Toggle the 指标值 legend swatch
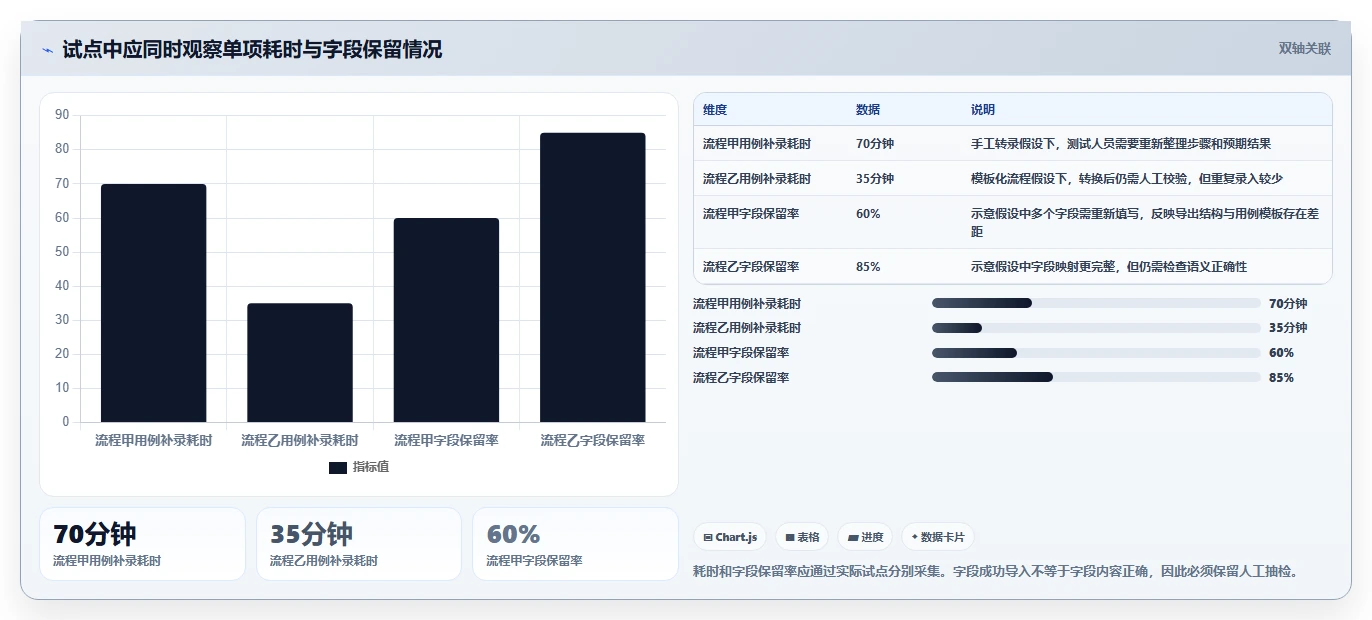1372x620 pixels. click(x=338, y=467)
